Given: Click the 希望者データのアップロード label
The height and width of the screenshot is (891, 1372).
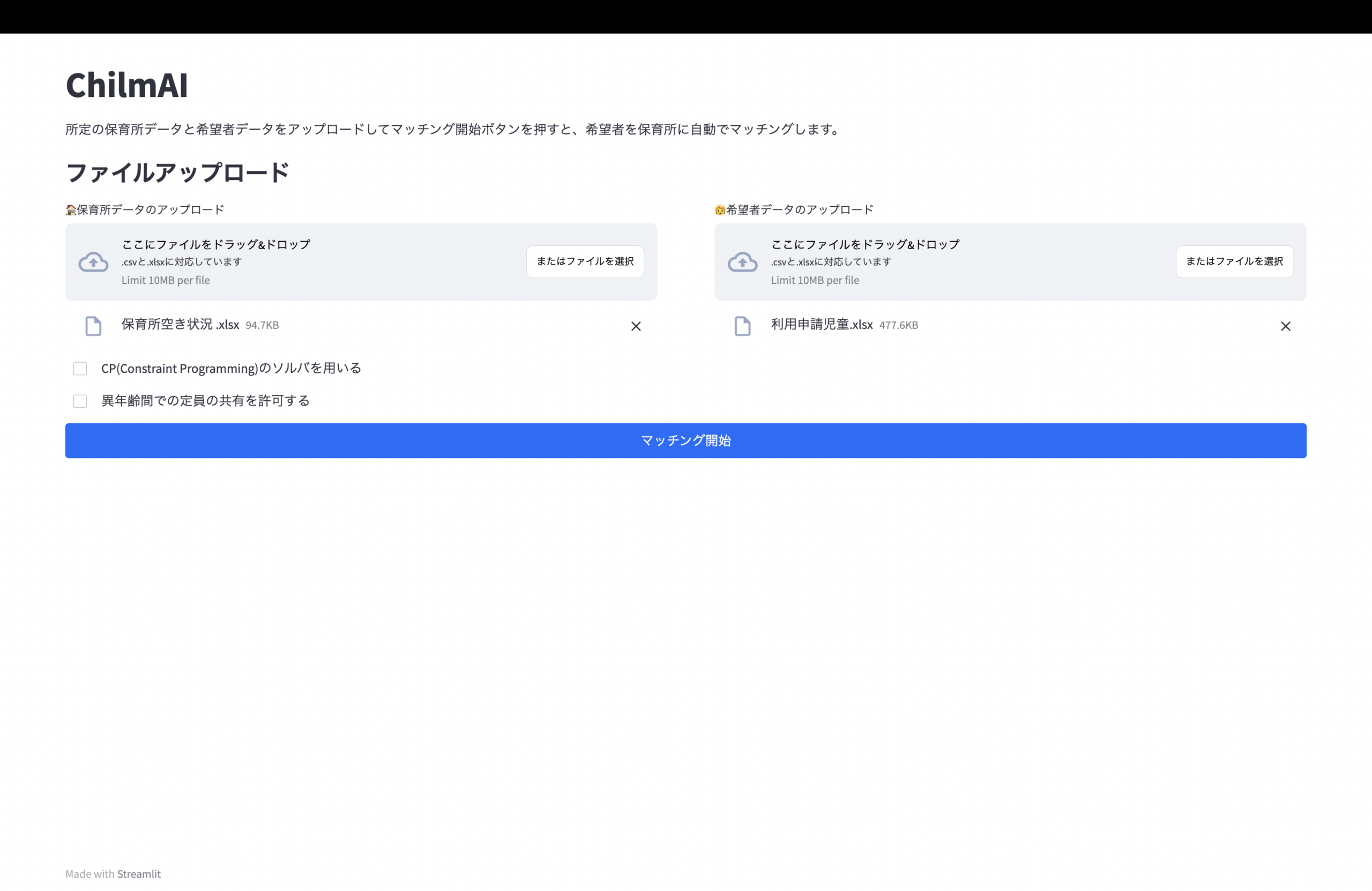Looking at the screenshot, I should coord(794,209).
